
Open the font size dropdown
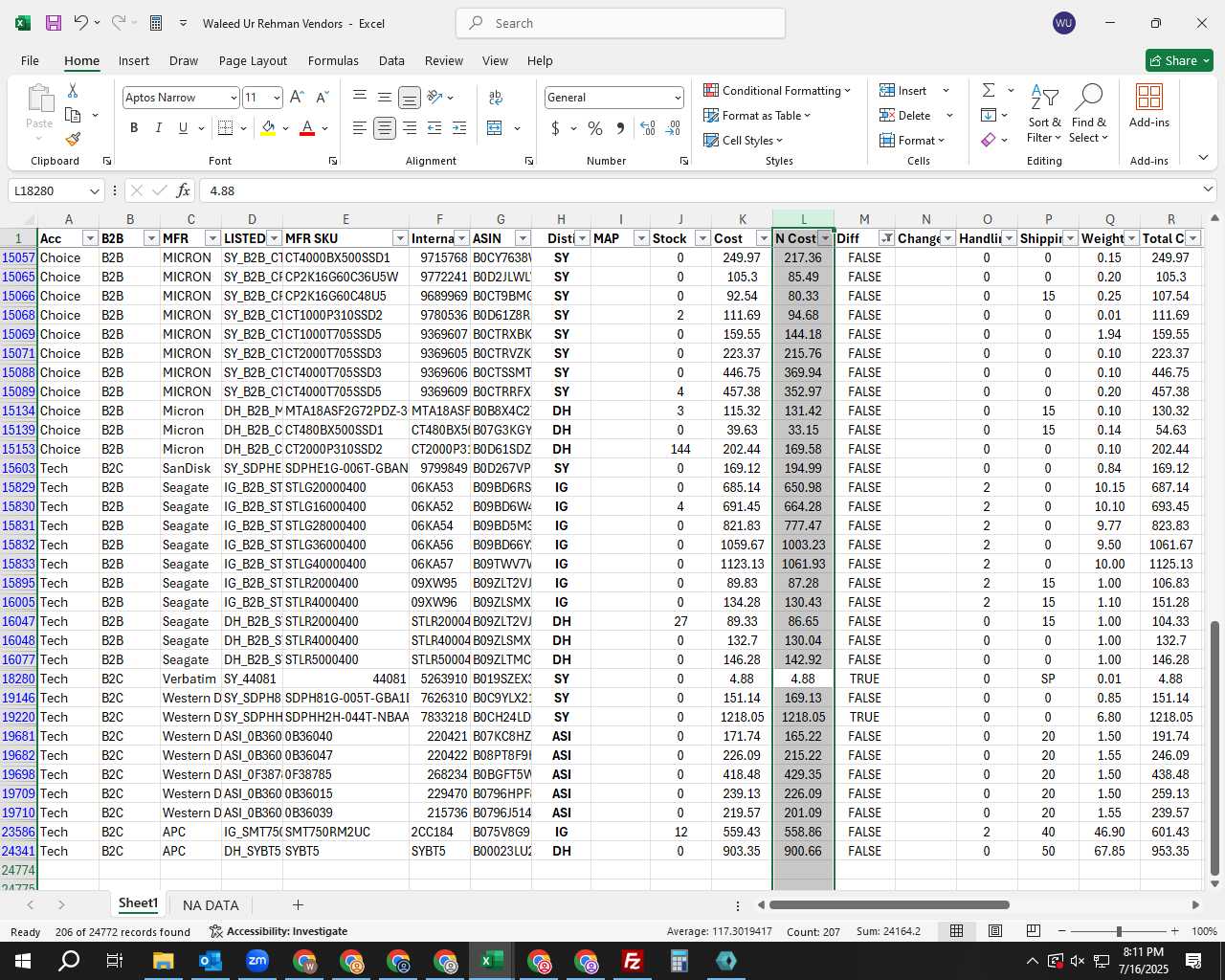pos(277,98)
